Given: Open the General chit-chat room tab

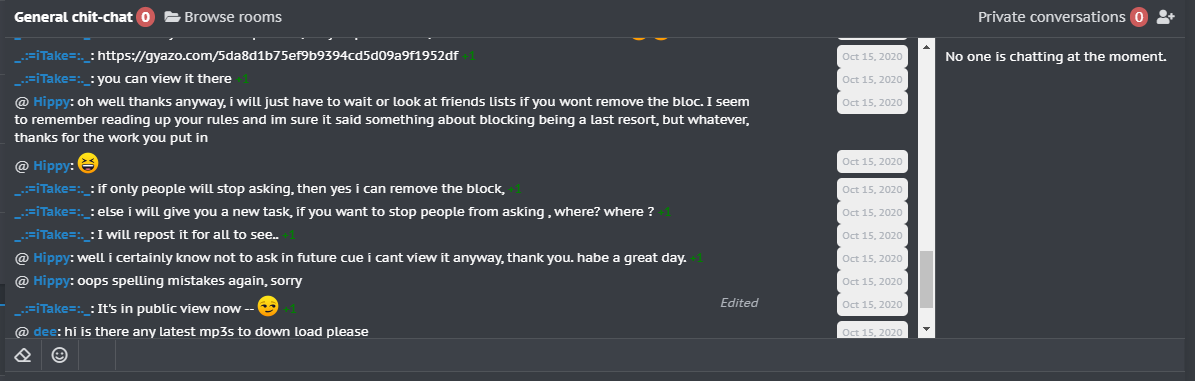Looking at the screenshot, I should tap(74, 17).
